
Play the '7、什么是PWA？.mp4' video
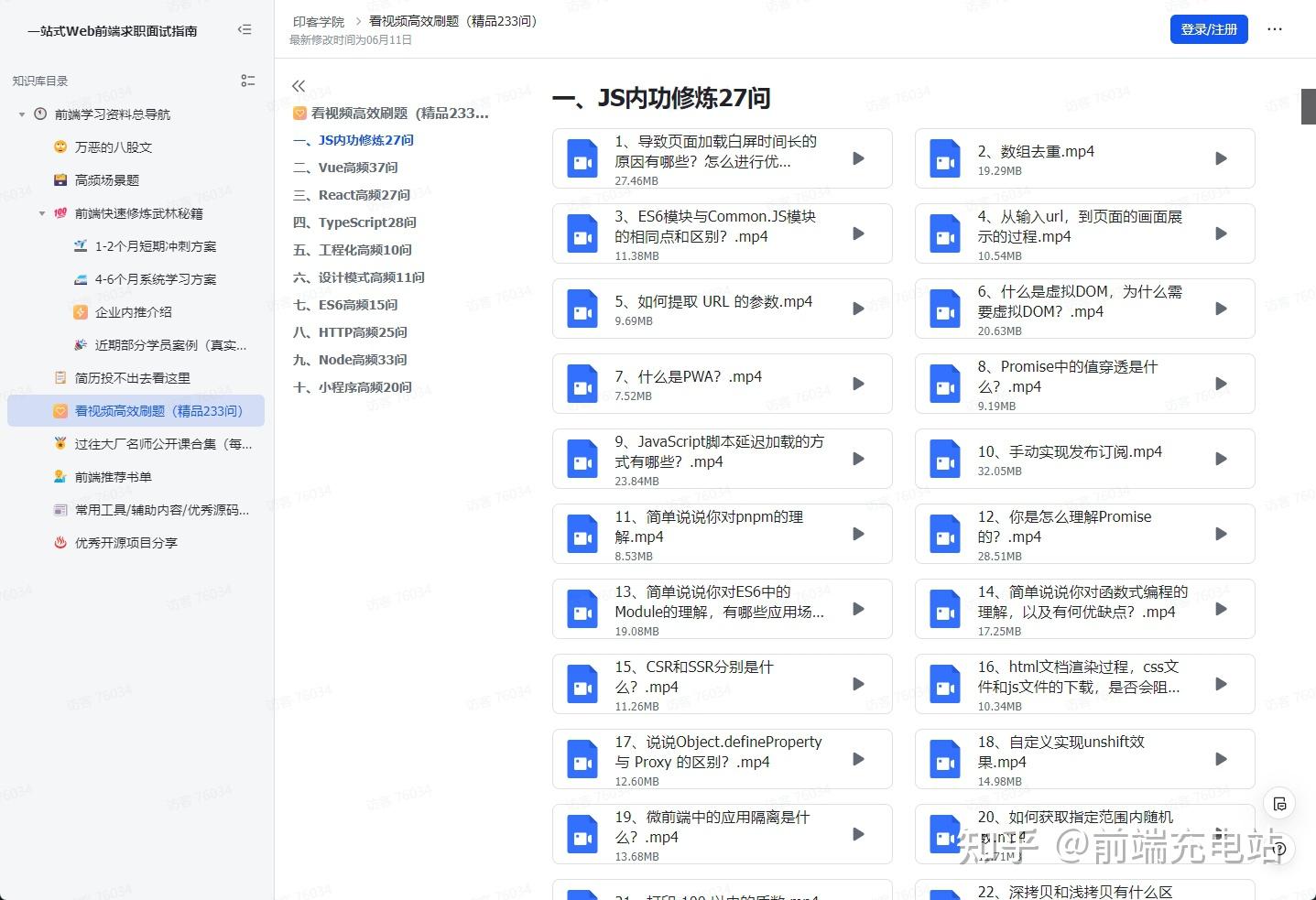[x=858, y=384]
